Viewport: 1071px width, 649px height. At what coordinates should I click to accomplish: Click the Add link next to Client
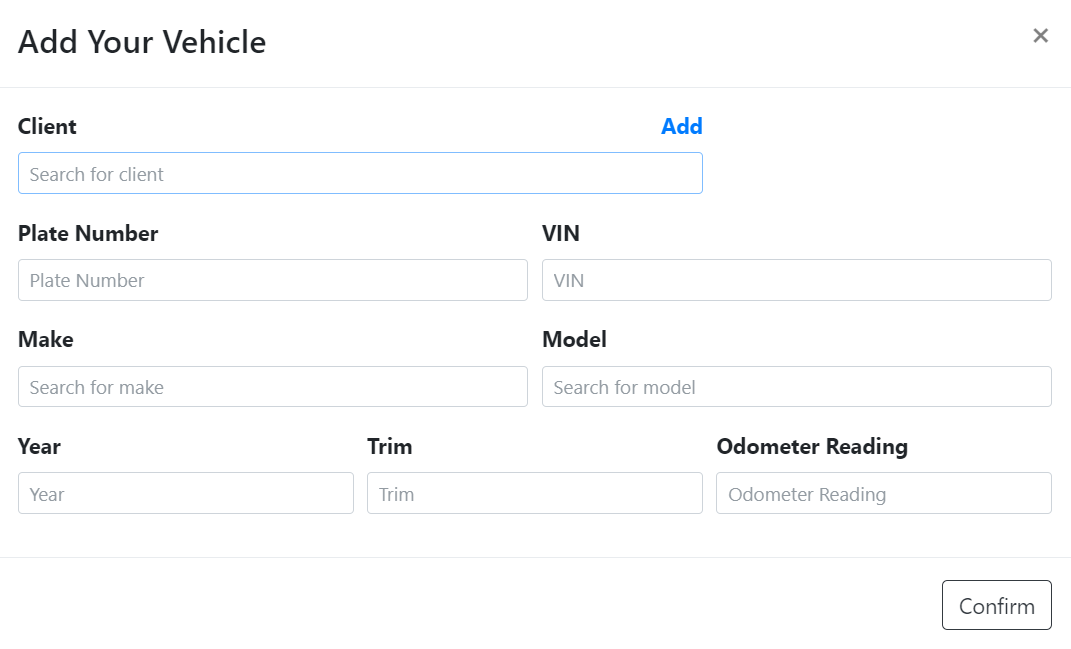pyautogui.click(x=681, y=126)
